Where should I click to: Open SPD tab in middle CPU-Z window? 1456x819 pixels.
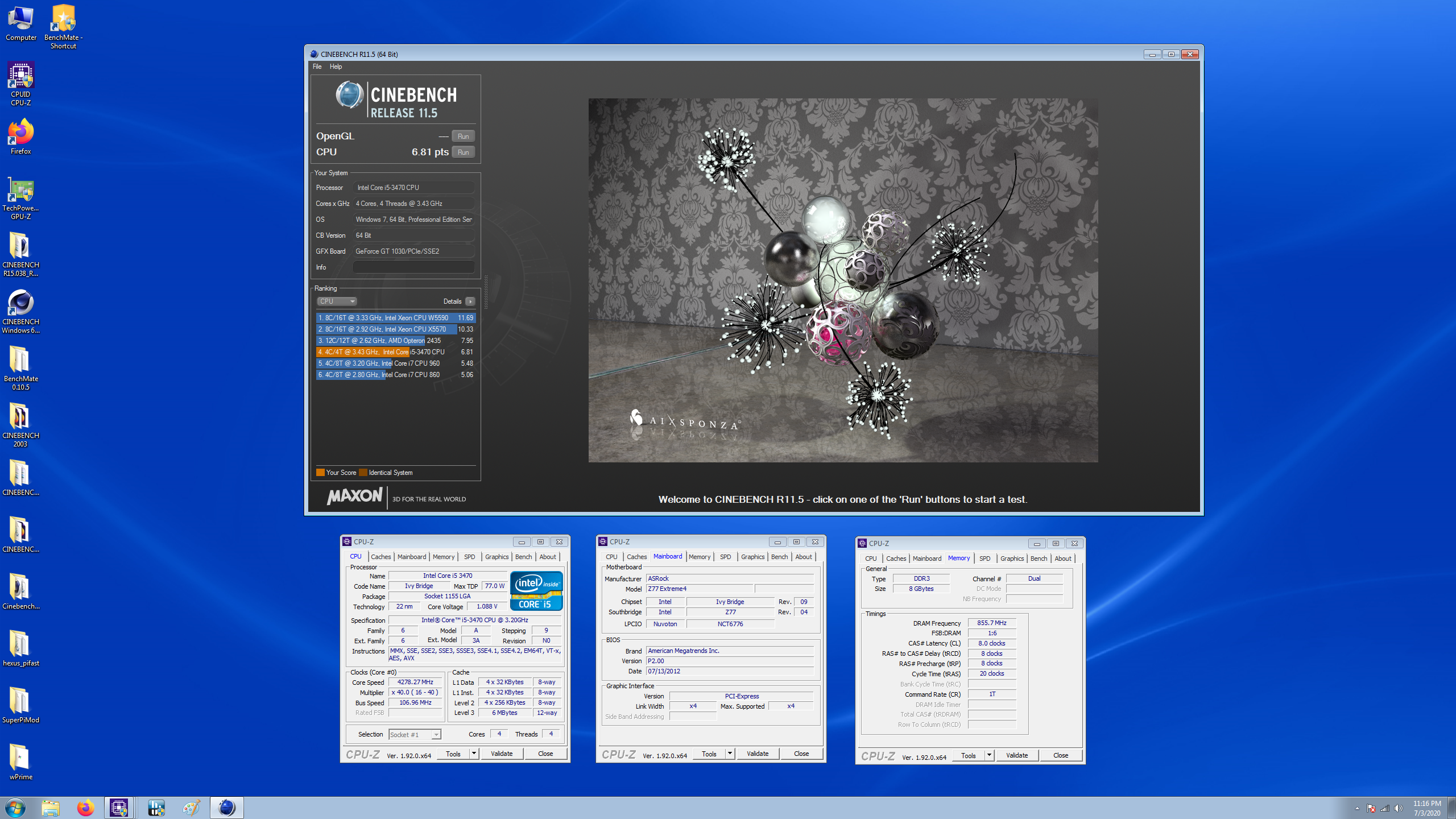click(x=725, y=557)
